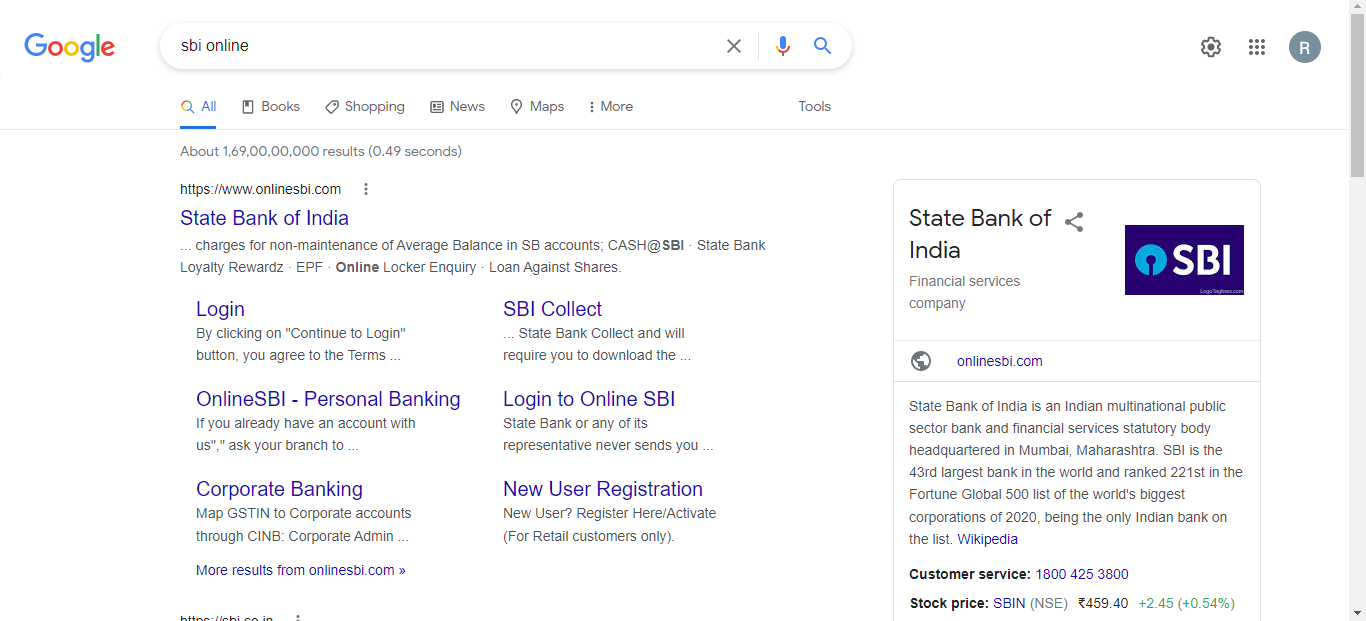Open Login to Online SBI sitelink
Image resolution: width=1366 pixels, height=621 pixels.
[589, 399]
